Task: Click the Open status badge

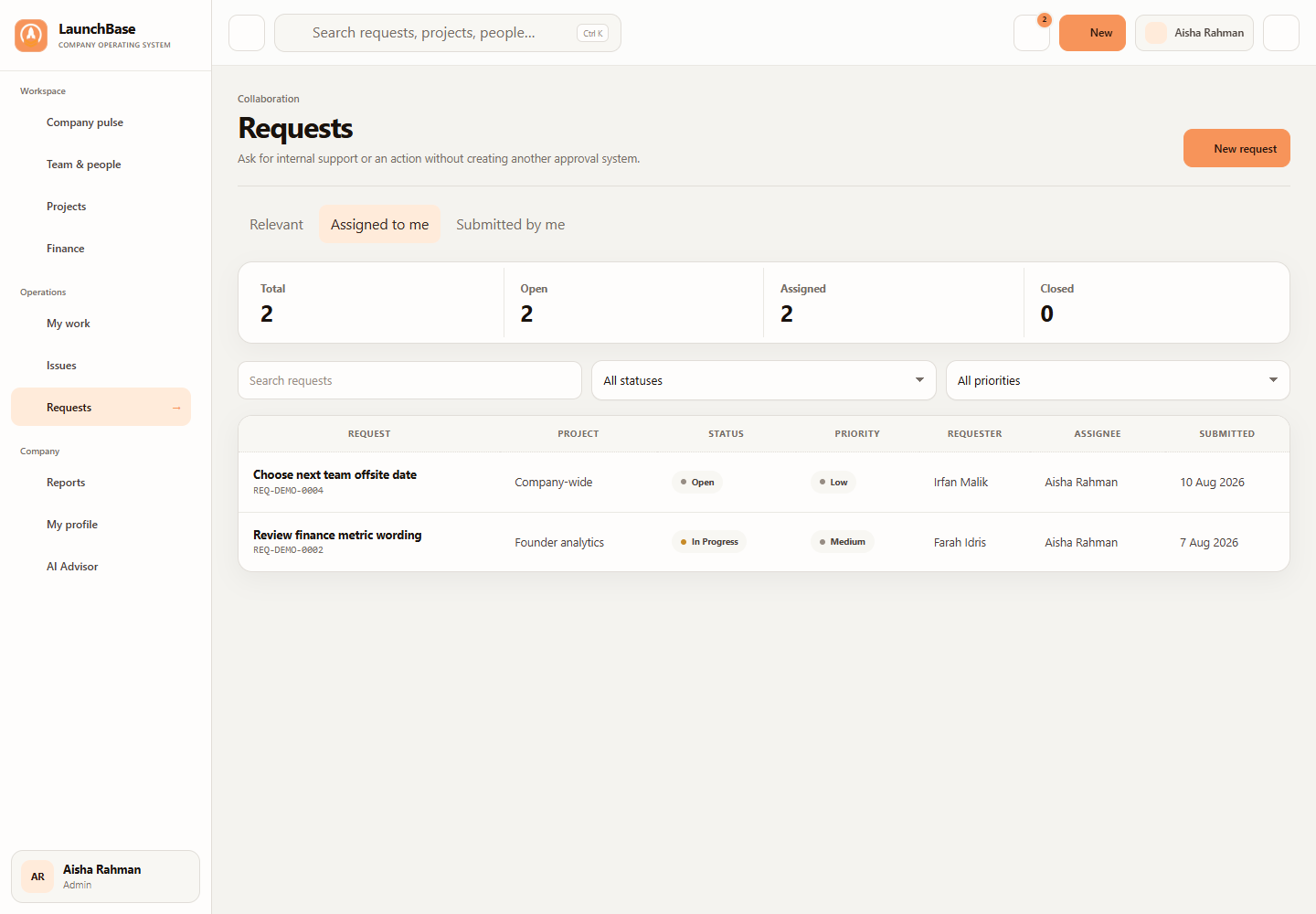Action: 697,482
